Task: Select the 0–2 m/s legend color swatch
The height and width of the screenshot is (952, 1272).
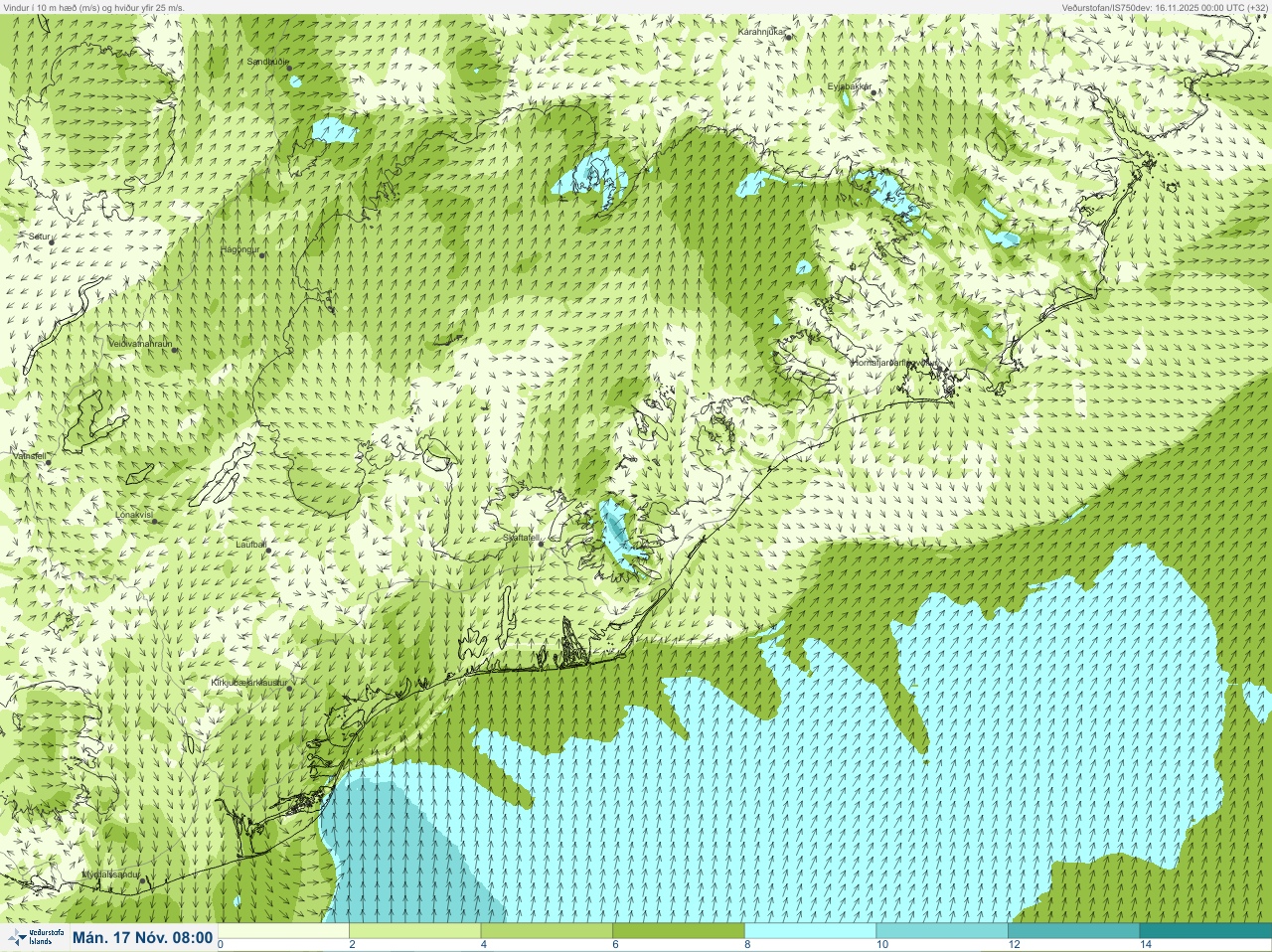Action: click(283, 931)
